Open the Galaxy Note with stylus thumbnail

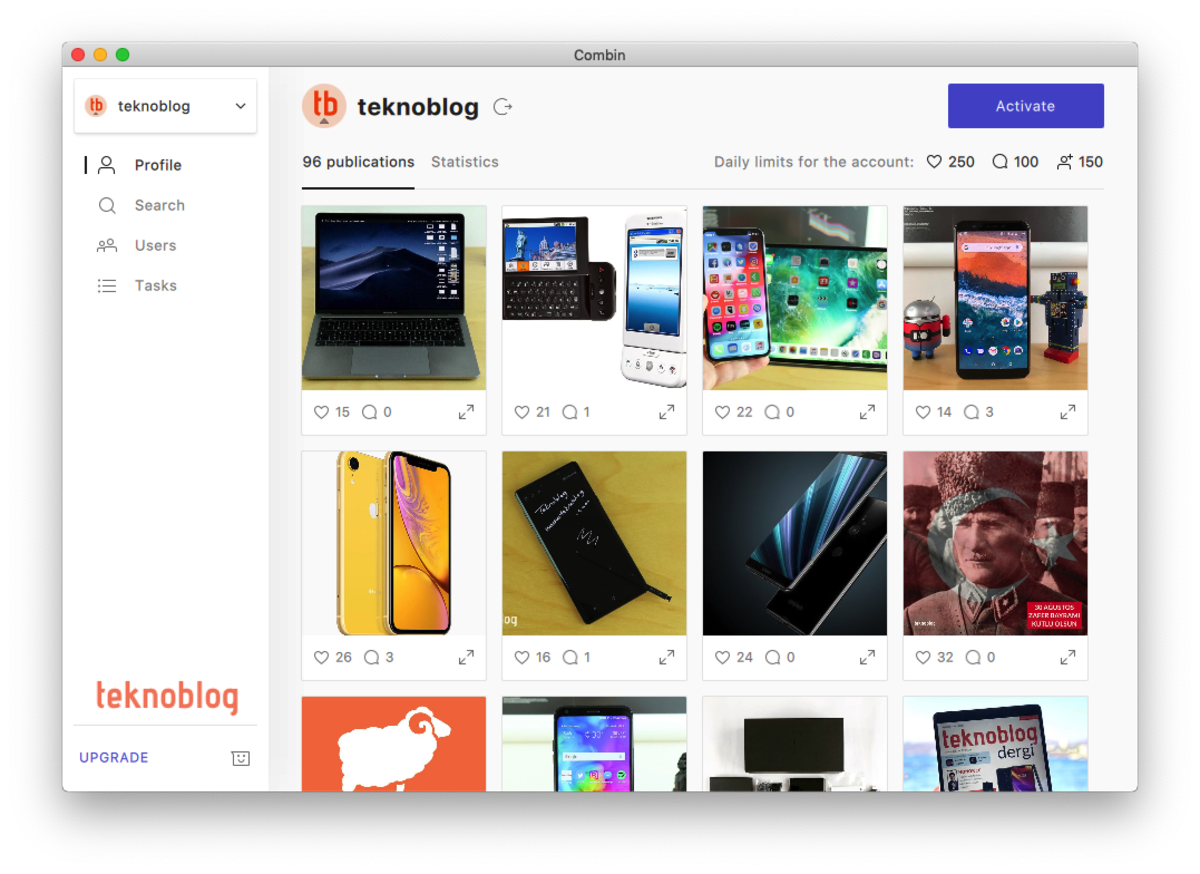pyautogui.click(x=594, y=543)
